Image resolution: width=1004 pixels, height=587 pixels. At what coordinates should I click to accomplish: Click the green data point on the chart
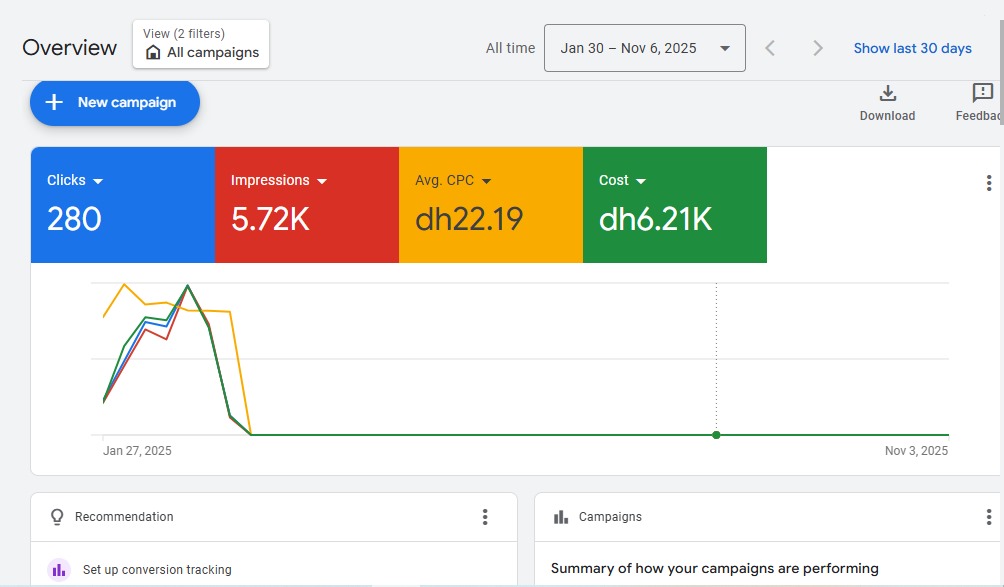click(x=716, y=435)
